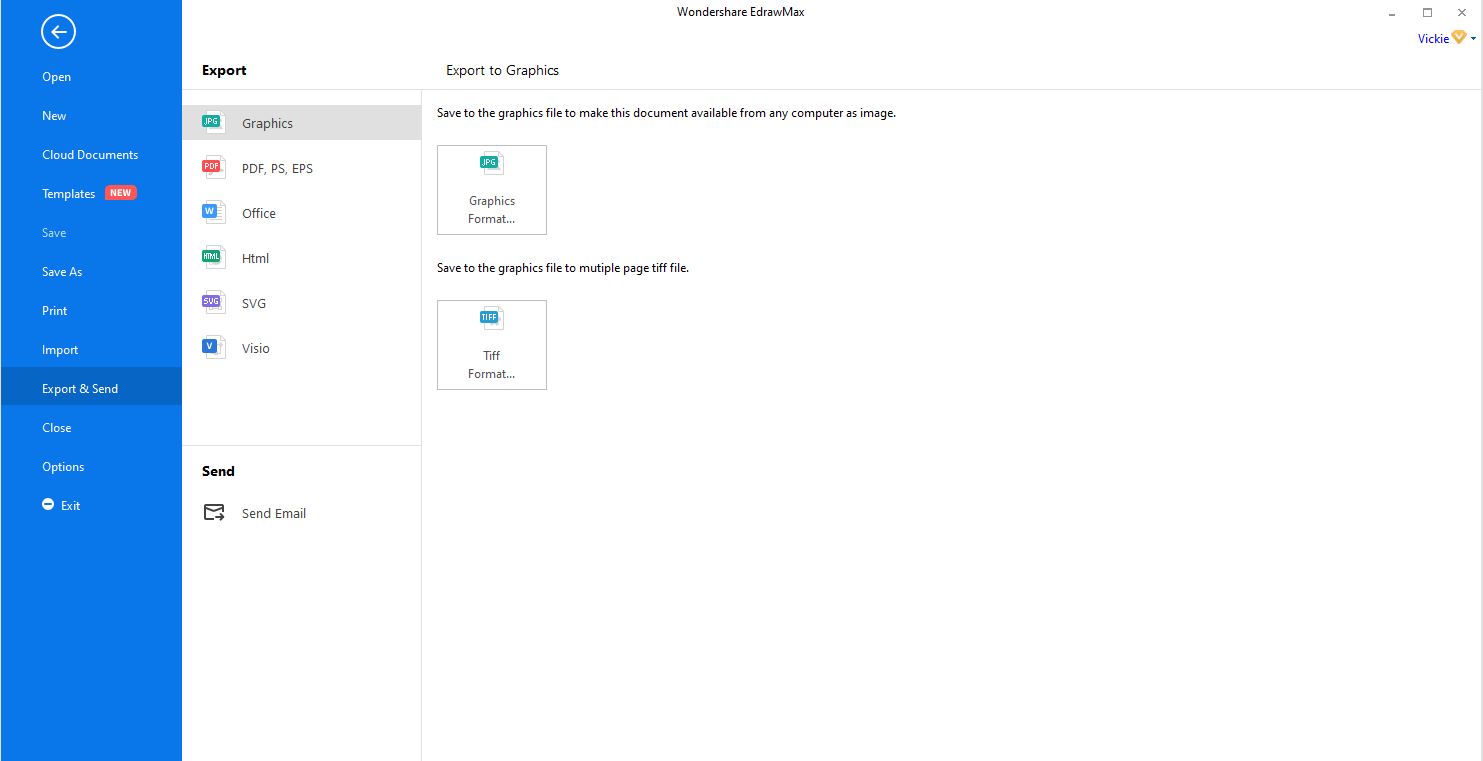Screen dimensions: 1483x761
Task: Open the Print section
Action: click(x=55, y=311)
